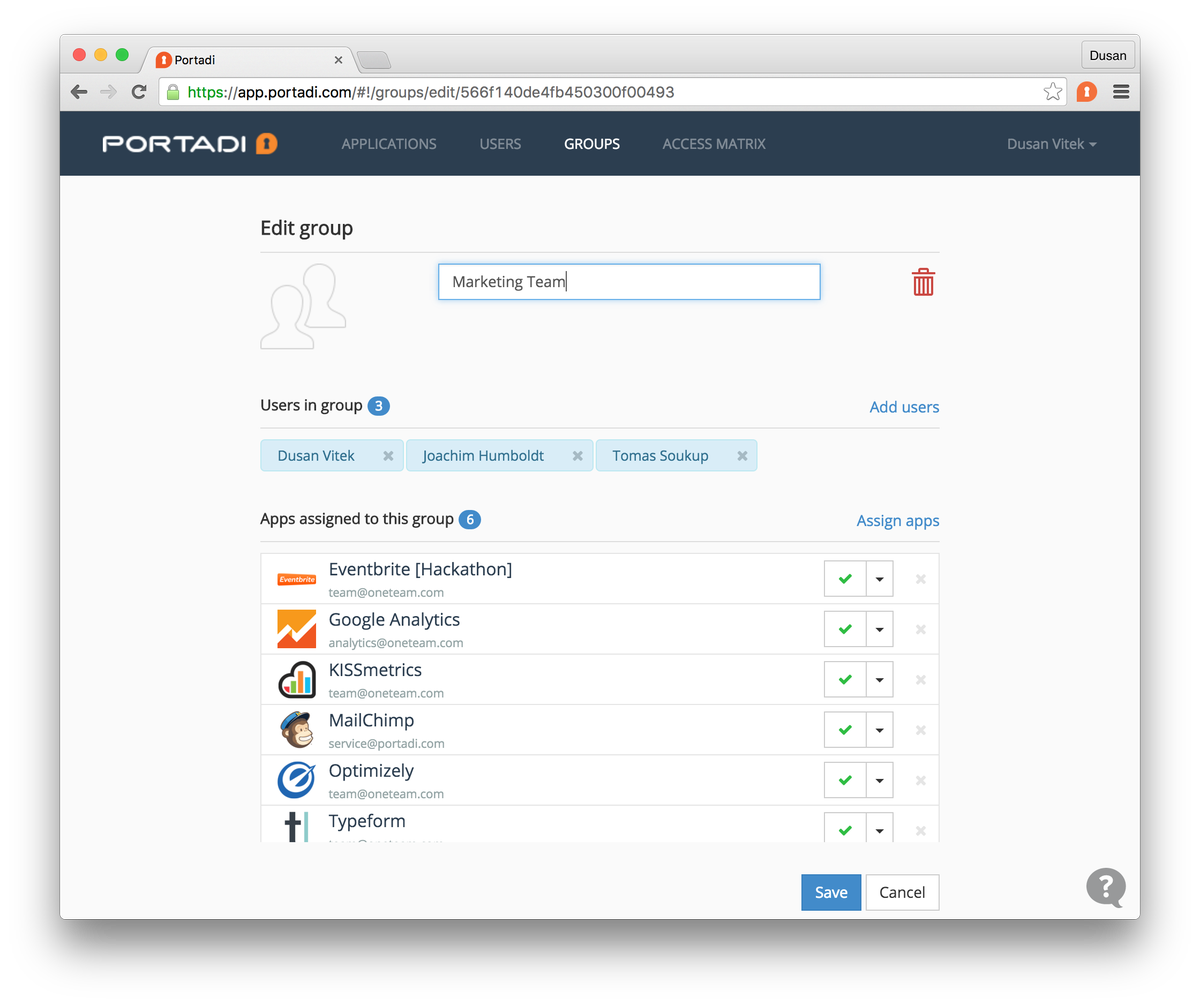Click the Portadi extension icon in the browser toolbar

1087,92
